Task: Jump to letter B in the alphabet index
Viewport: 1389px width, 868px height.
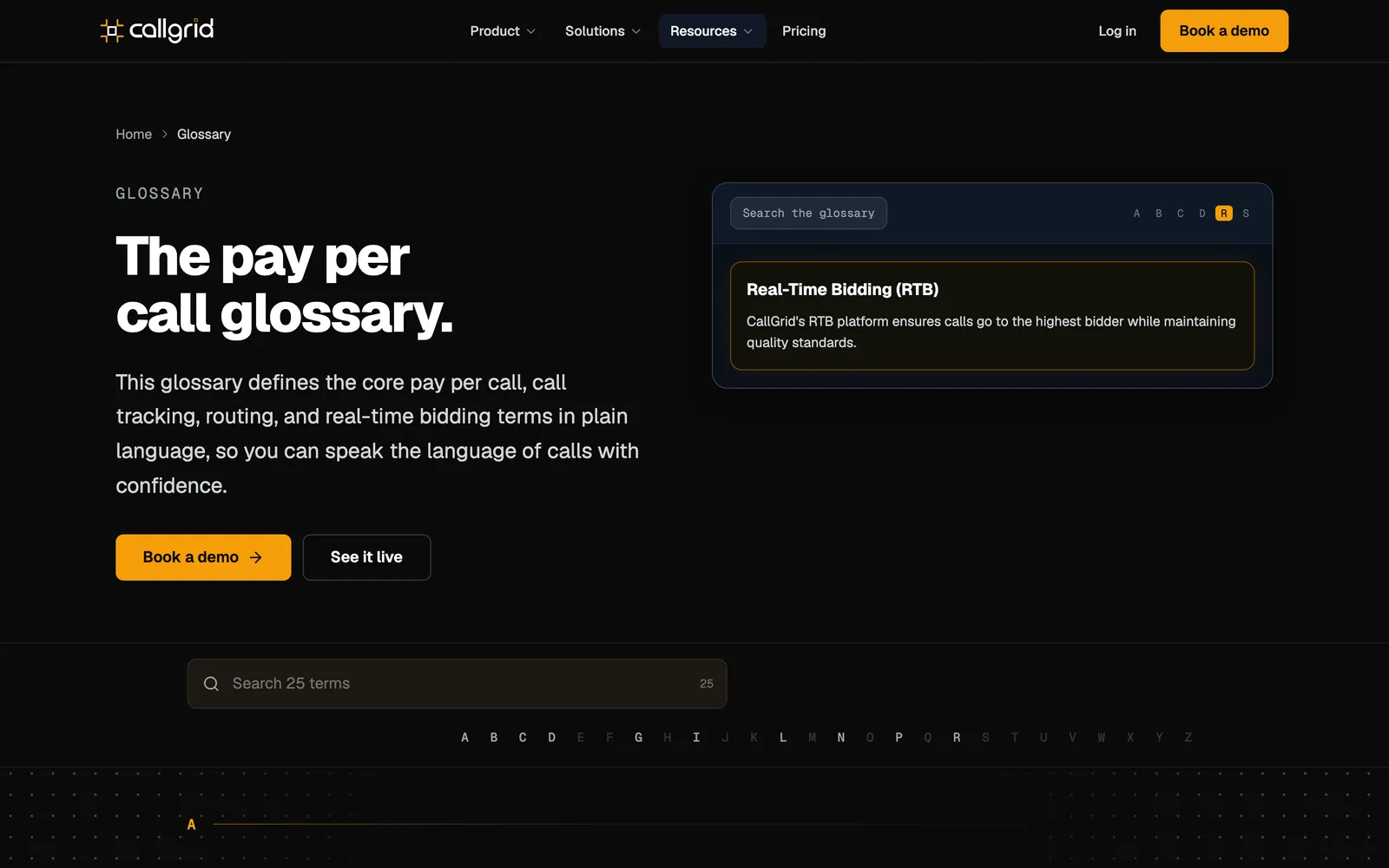Action: tap(494, 738)
